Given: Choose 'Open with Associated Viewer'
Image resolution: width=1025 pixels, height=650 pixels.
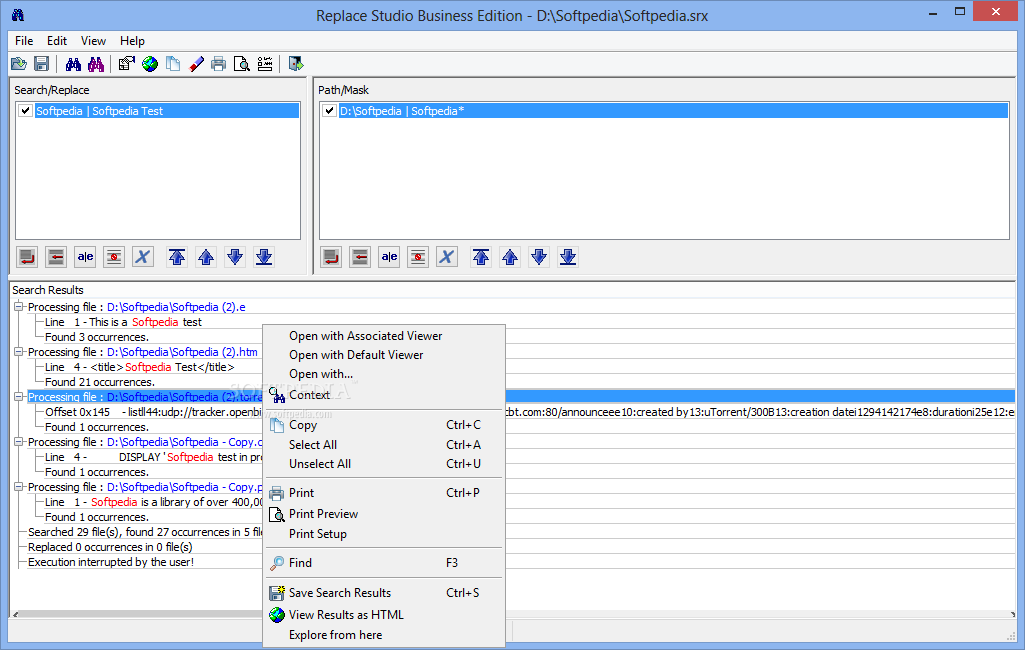Looking at the screenshot, I should tap(384, 335).
